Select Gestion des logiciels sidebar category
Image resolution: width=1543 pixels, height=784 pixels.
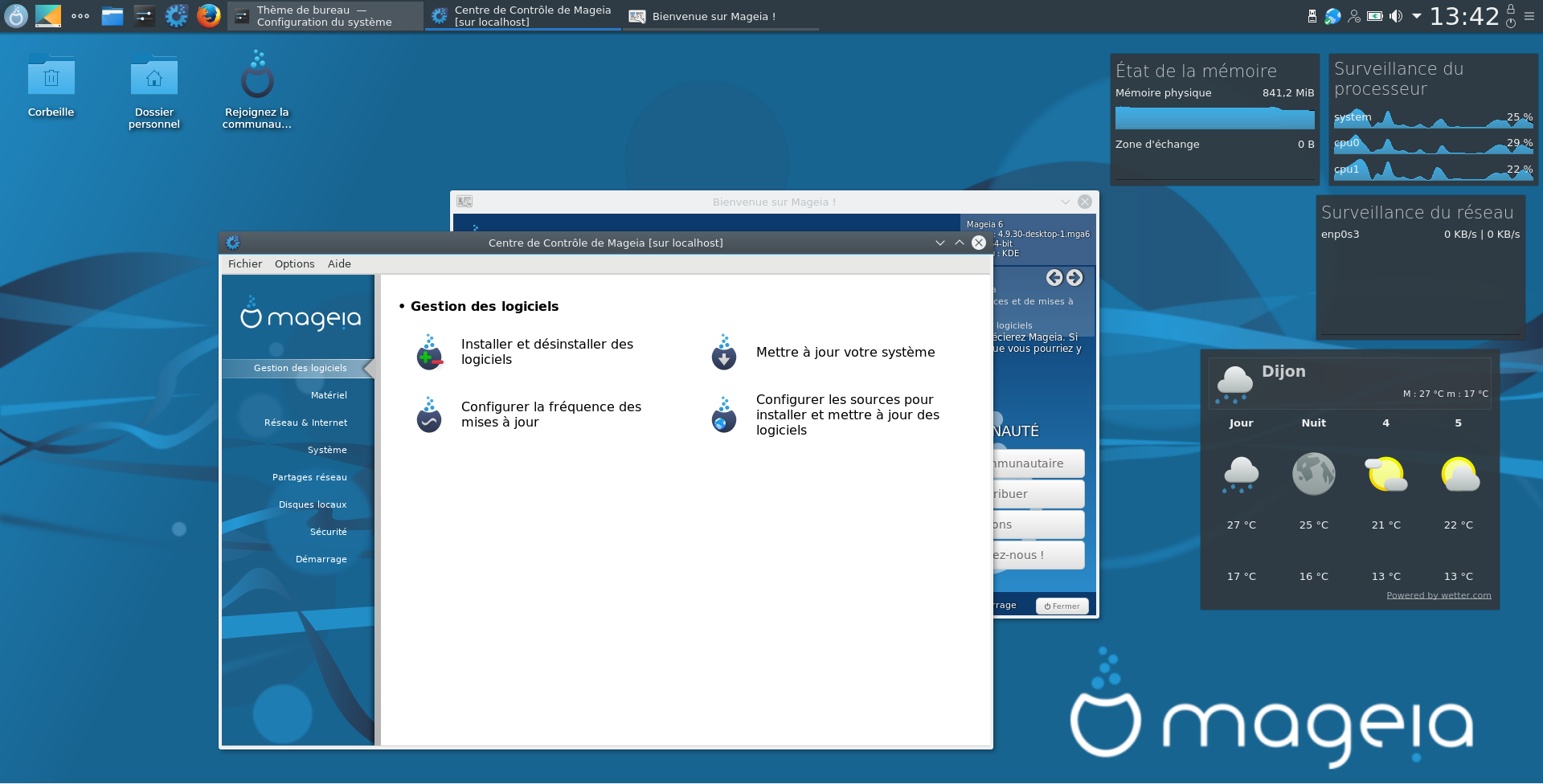pos(298,368)
